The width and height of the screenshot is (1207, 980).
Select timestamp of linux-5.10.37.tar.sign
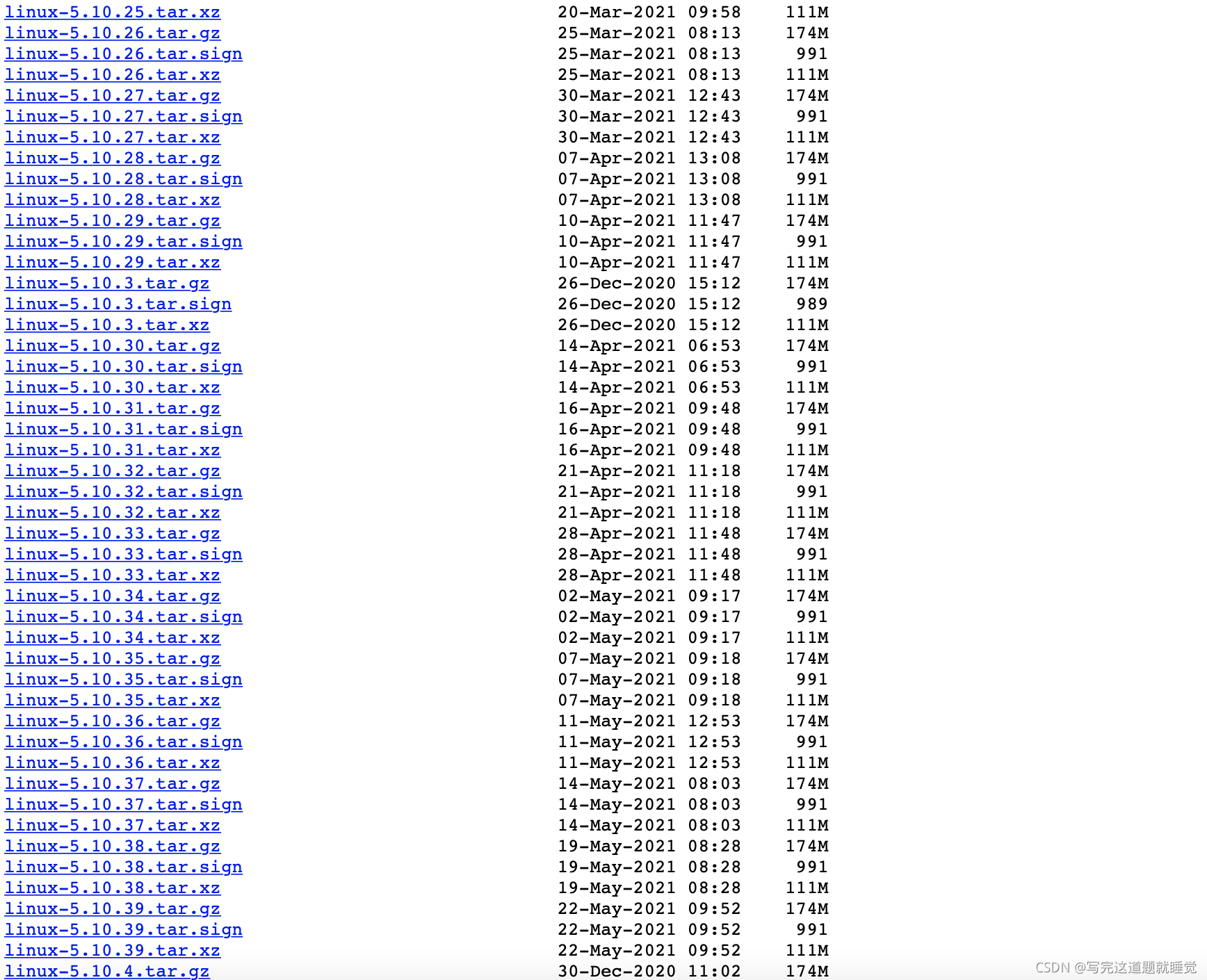tap(649, 805)
